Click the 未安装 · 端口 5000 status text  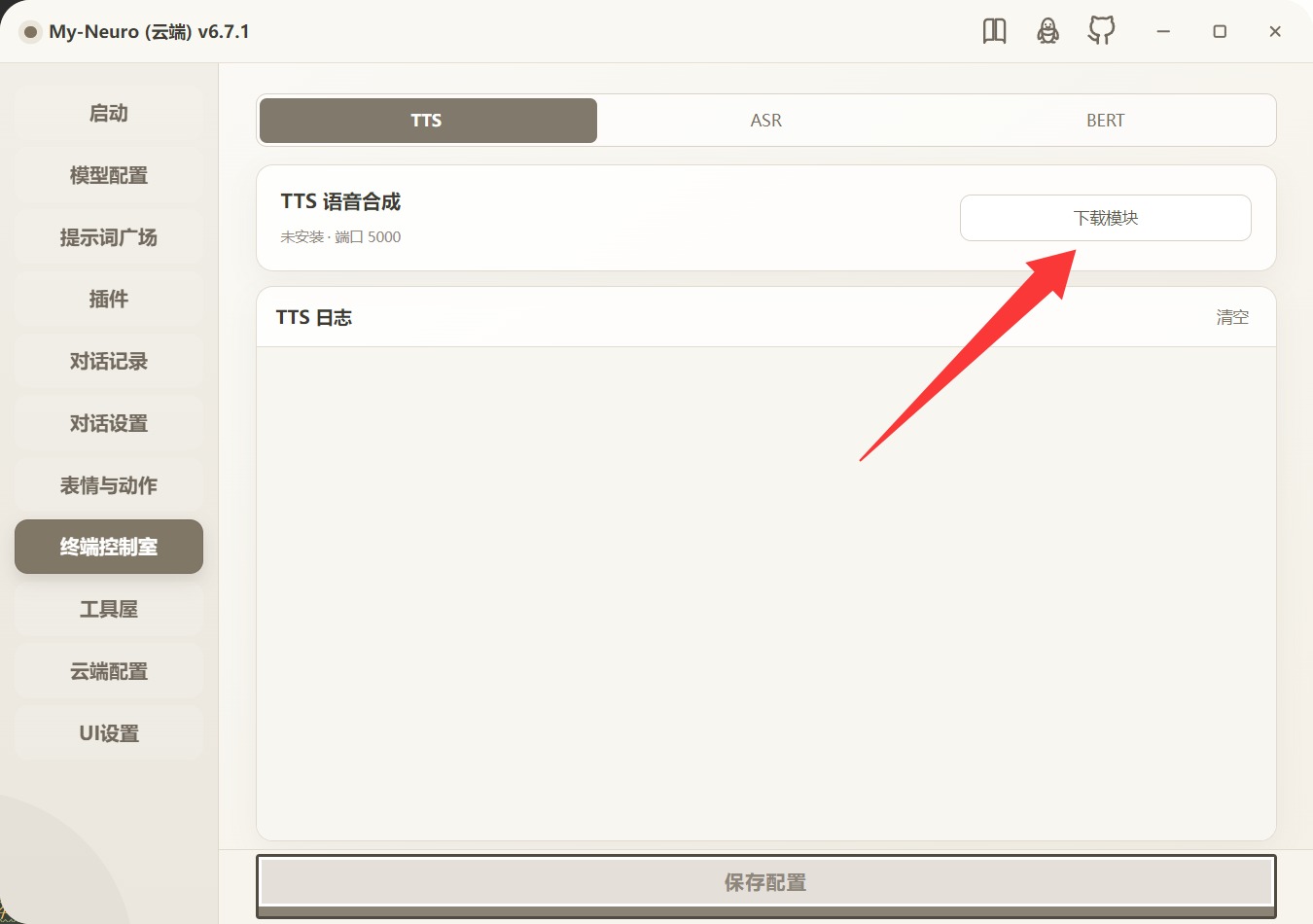[x=340, y=236]
